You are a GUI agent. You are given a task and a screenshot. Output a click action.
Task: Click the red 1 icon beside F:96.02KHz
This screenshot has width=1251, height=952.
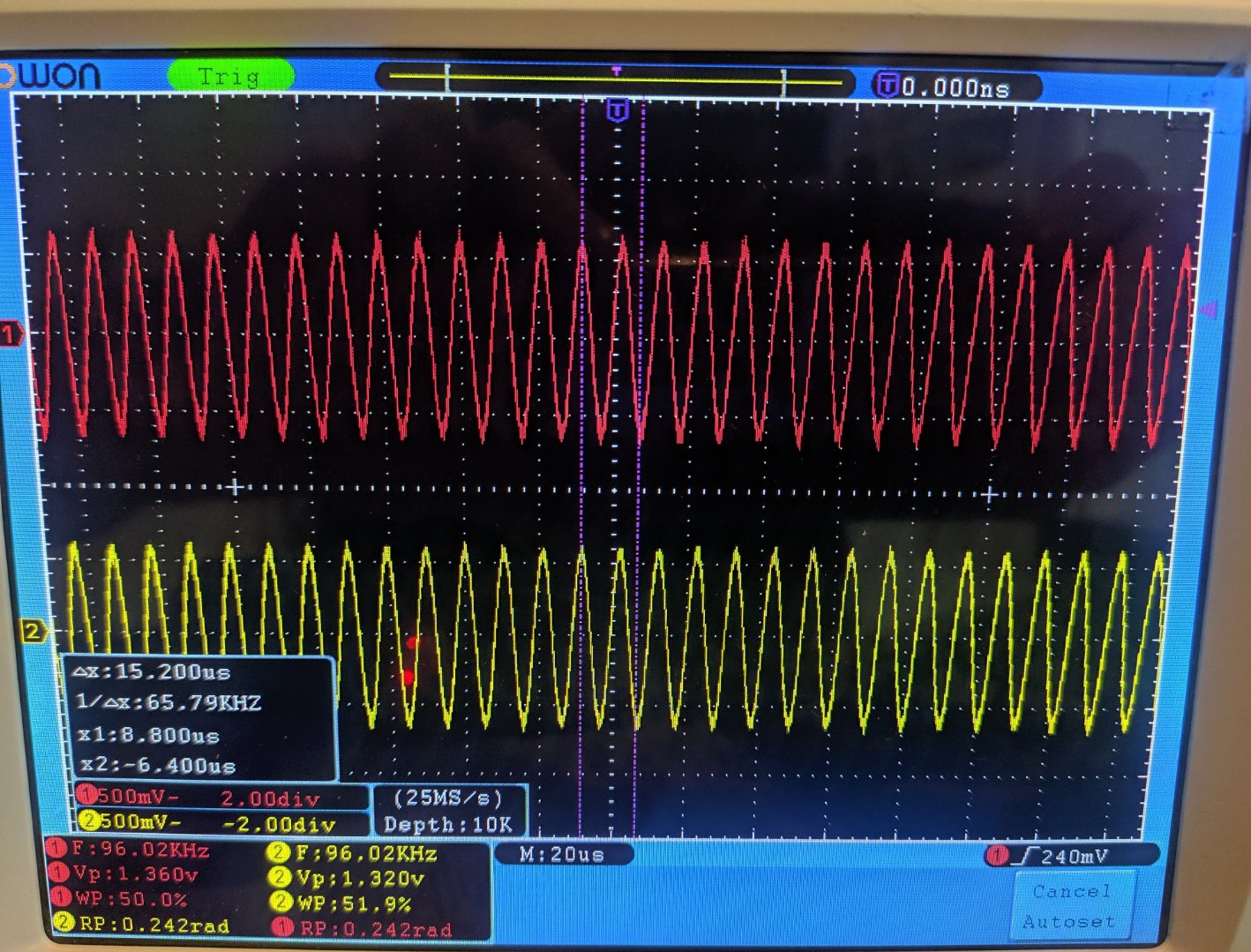point(56,849)
